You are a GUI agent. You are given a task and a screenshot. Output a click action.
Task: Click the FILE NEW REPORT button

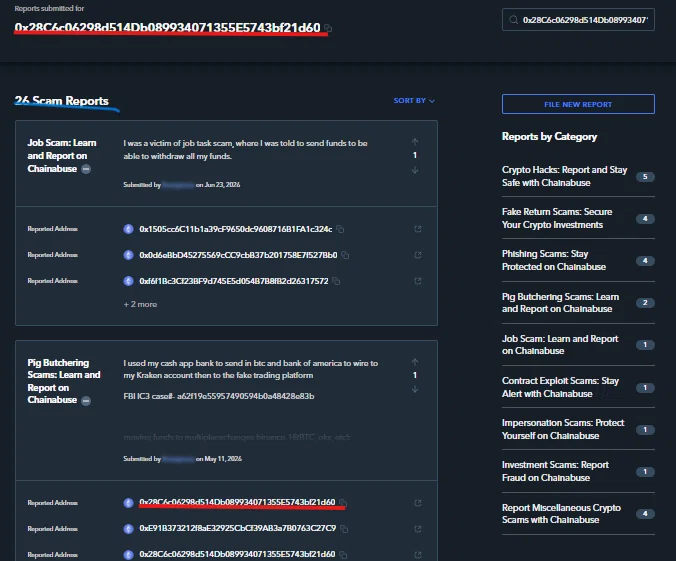pyautogui.click(x=578, y=104)
